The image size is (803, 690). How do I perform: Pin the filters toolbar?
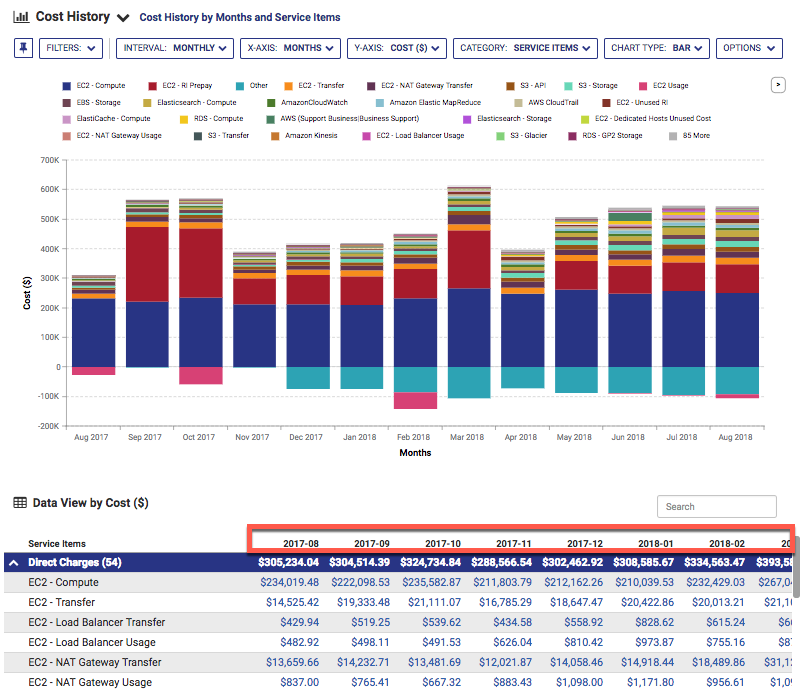tap(22, 47)
